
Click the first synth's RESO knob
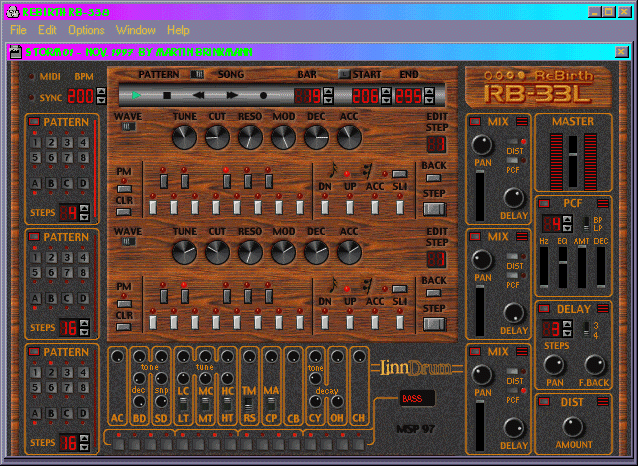250,138
